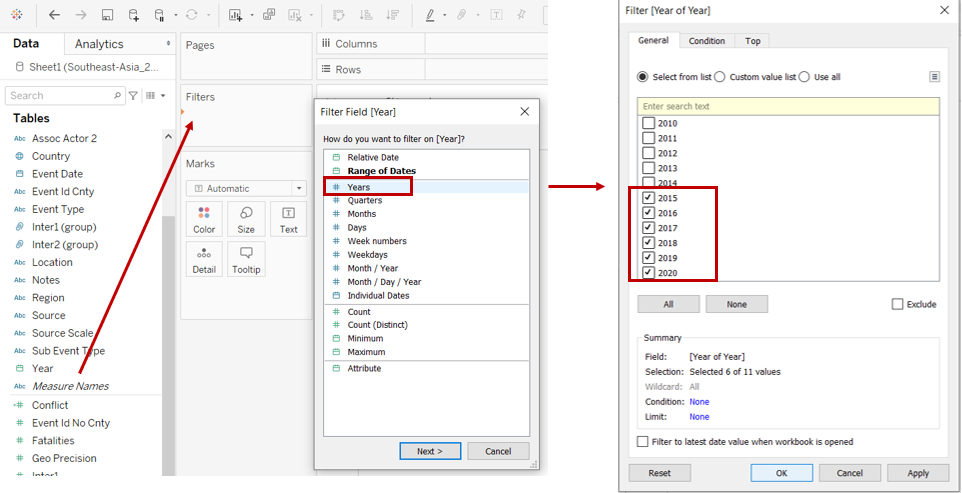Click the Tooltip marks card

pyautogui.click(x=246, y=259)
